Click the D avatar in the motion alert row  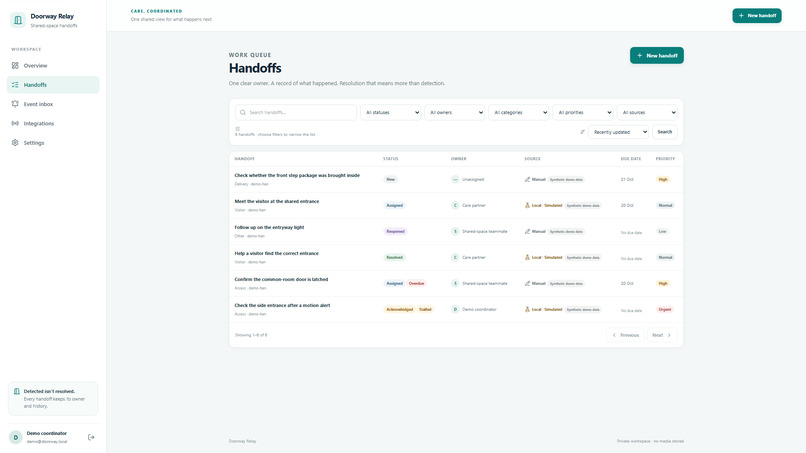coord(455,309)
